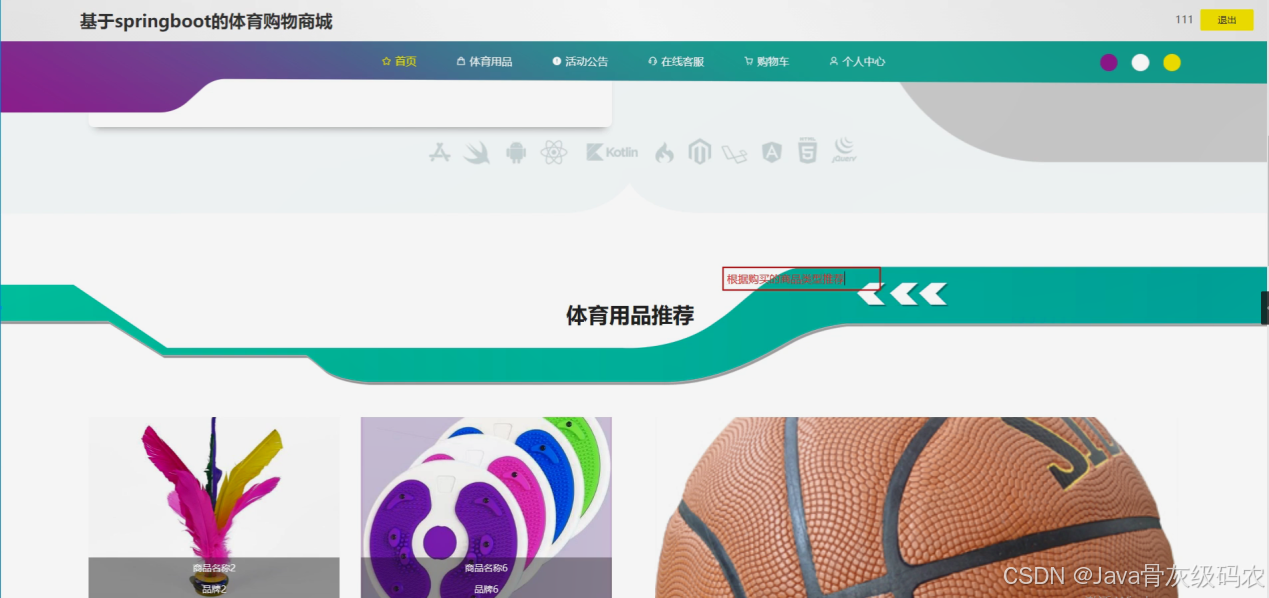Click the Kotlin logo
Screen dimensions: 1269x598
pyautogui.click(x=612, y=152)
